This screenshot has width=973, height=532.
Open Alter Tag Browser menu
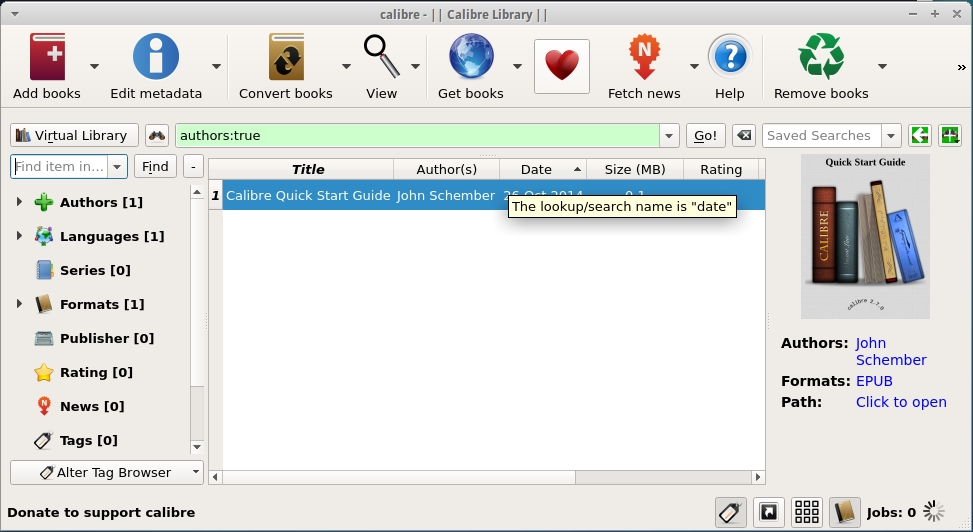[x=107, y=472]
